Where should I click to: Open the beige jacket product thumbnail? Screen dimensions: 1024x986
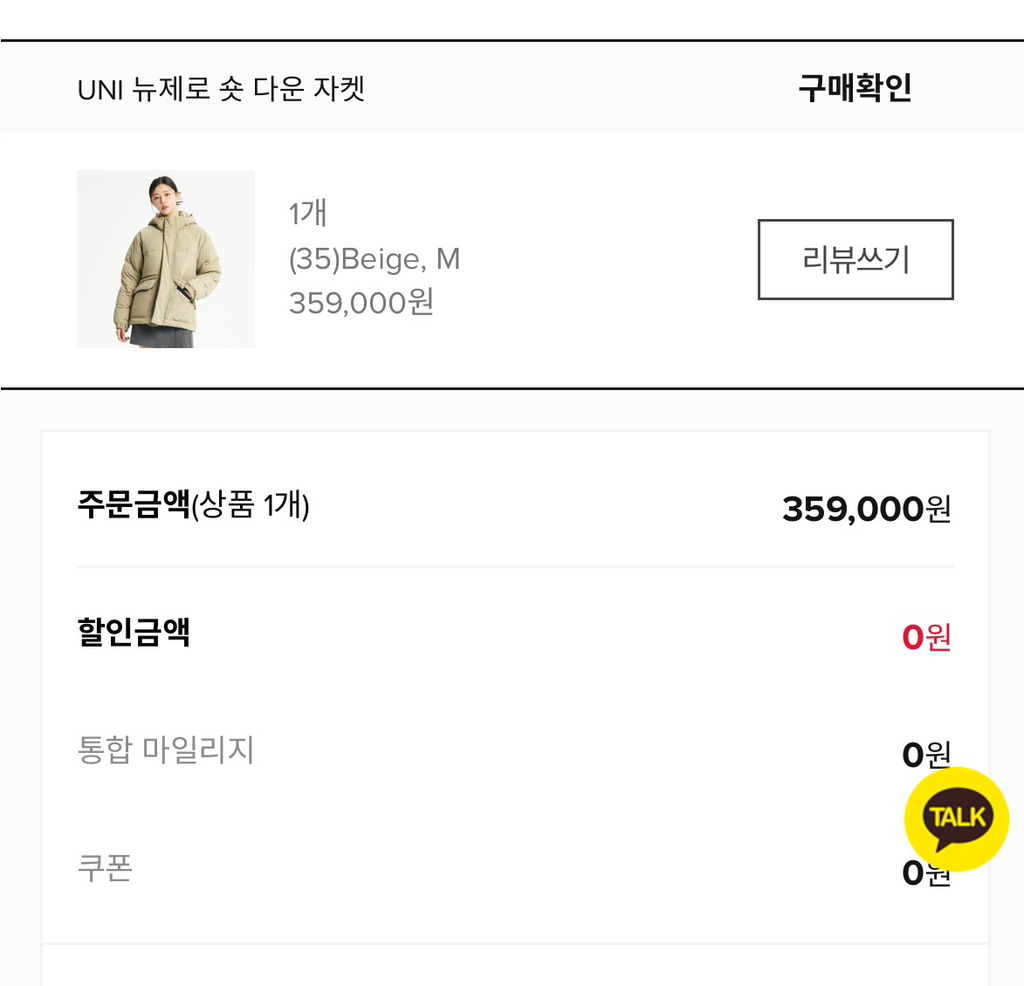(x=166, y=259)
